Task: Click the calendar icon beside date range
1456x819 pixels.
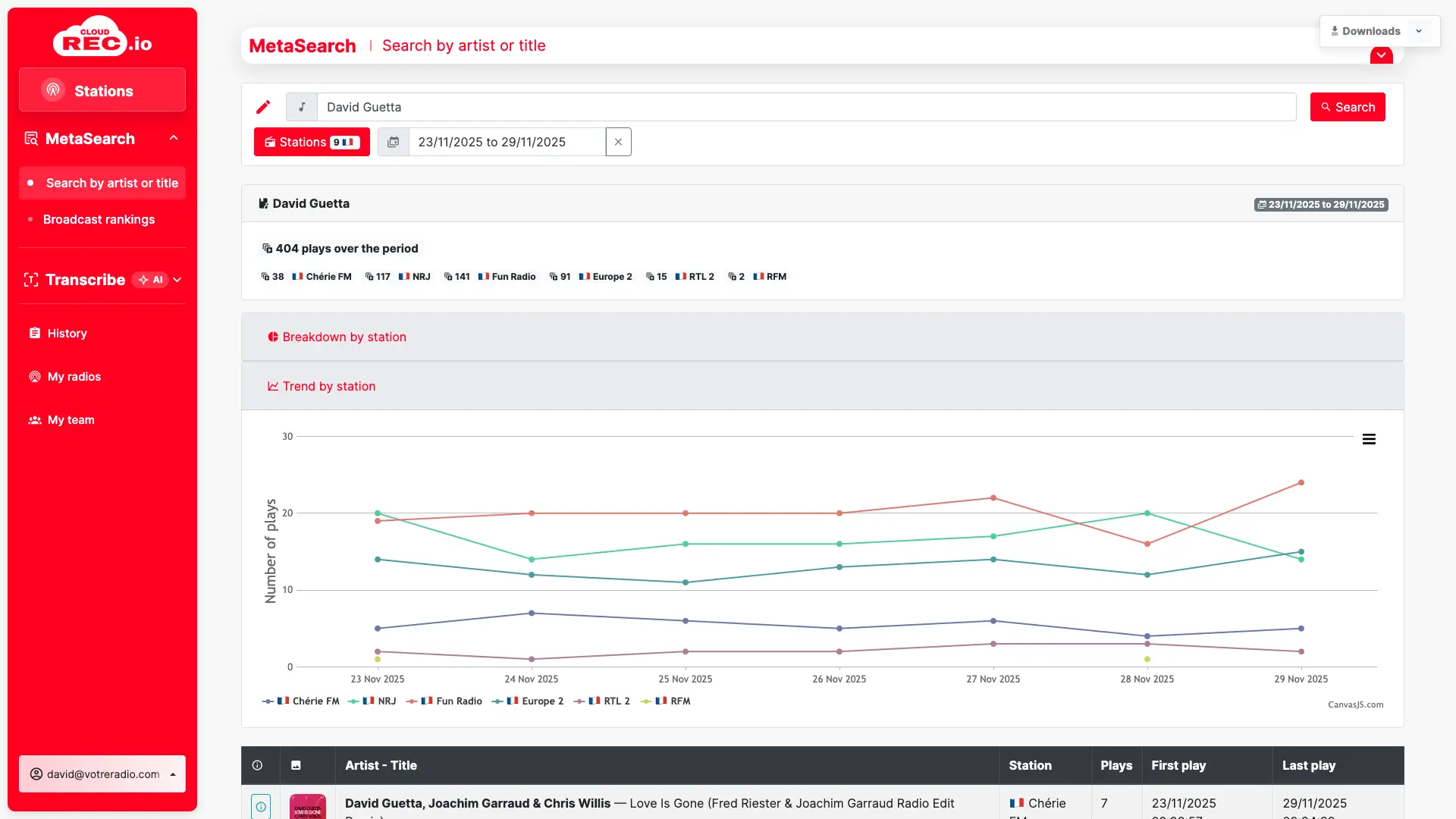Action: tap(394, 142)
